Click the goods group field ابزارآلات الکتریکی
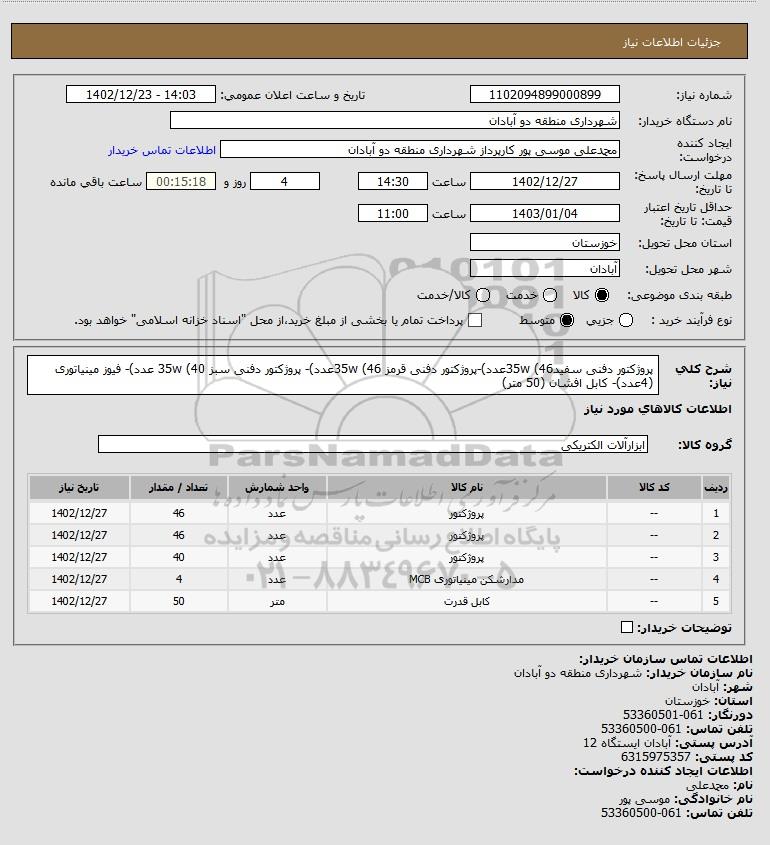This screenshot has height=845, width=770. pyautogui.click(x=373, y=445)
